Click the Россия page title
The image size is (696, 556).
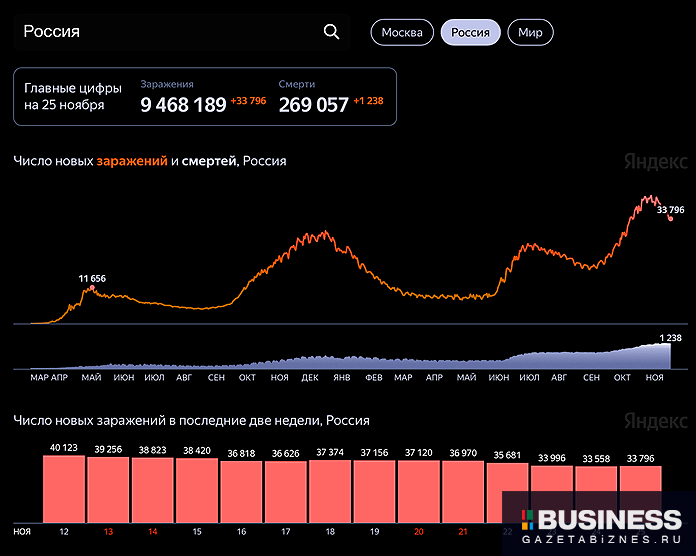pos(51,32)
